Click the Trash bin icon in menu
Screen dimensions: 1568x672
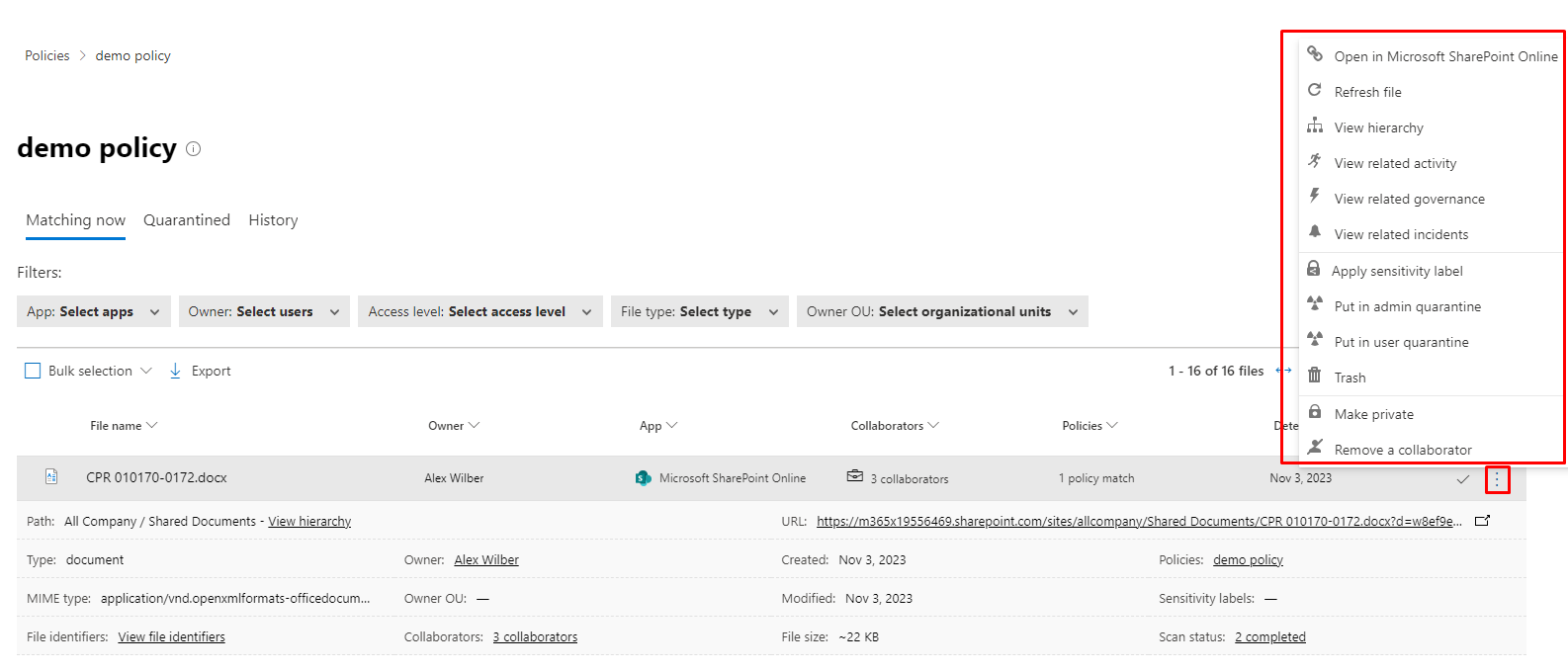coord(1315,377)
